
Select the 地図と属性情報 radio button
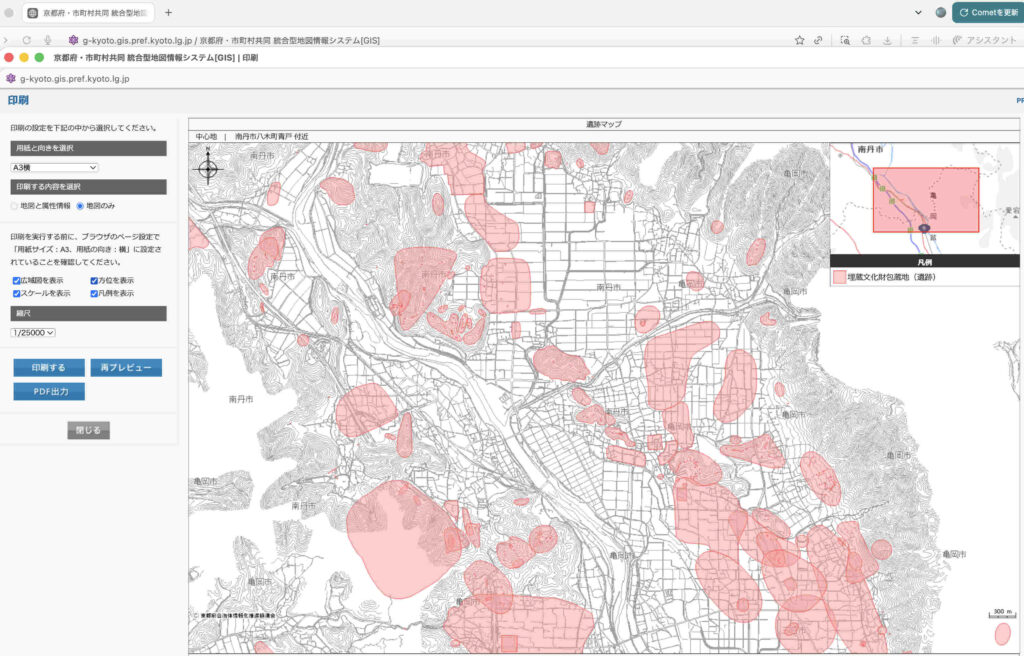[14, 206]
